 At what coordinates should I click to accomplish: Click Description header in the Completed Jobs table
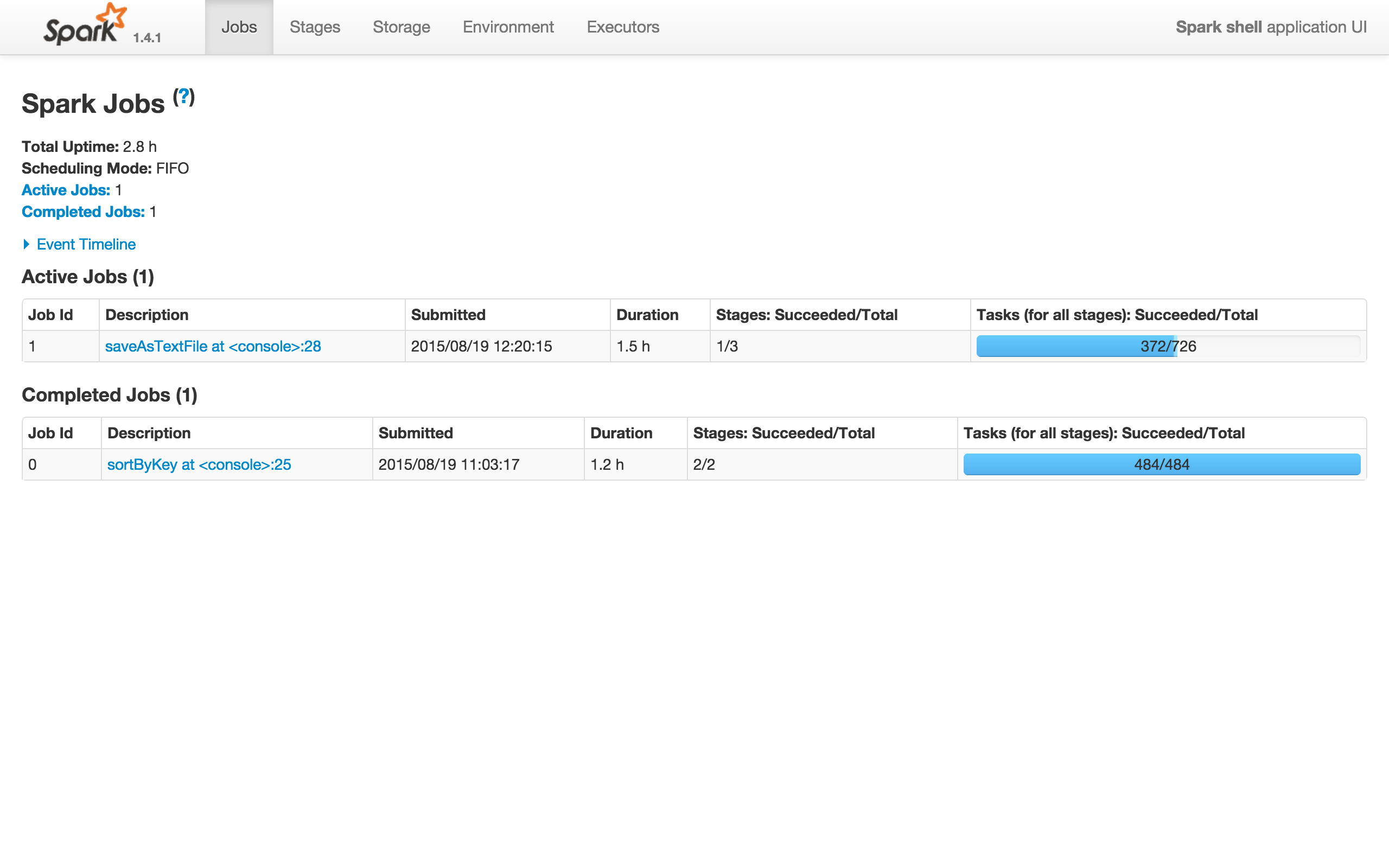[x=149, y=433]
